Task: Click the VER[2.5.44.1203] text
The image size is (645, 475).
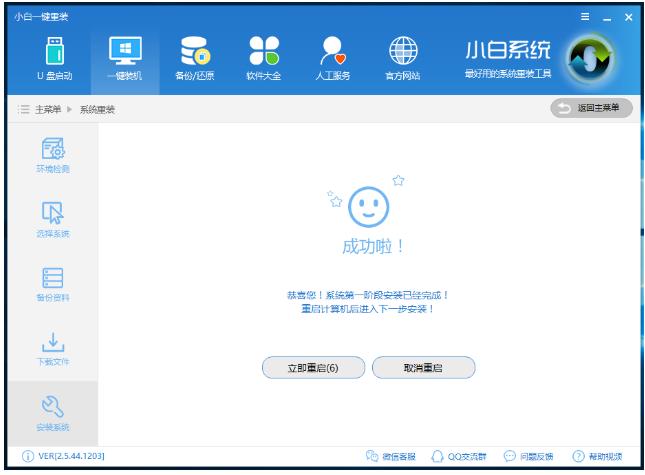Action: pyautogui.click(x=72, y=456)
